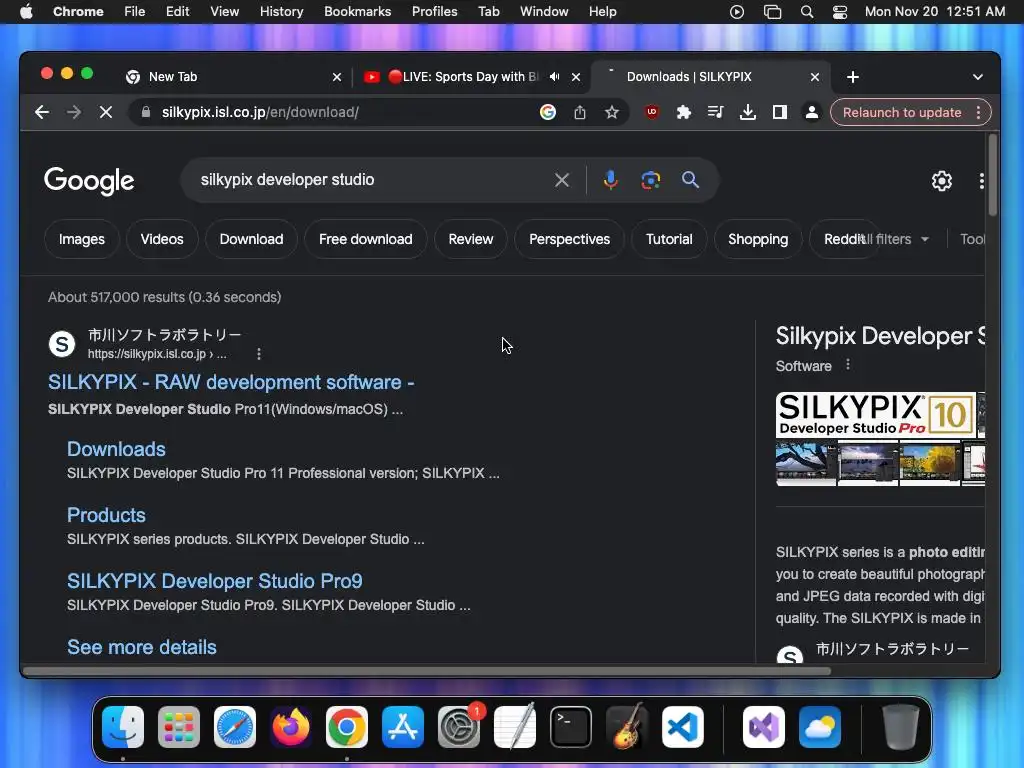The width and height of the screenshot is (1024, 768).
Task: Apply the Tutorial filter chip
Action: click(669, 240)
